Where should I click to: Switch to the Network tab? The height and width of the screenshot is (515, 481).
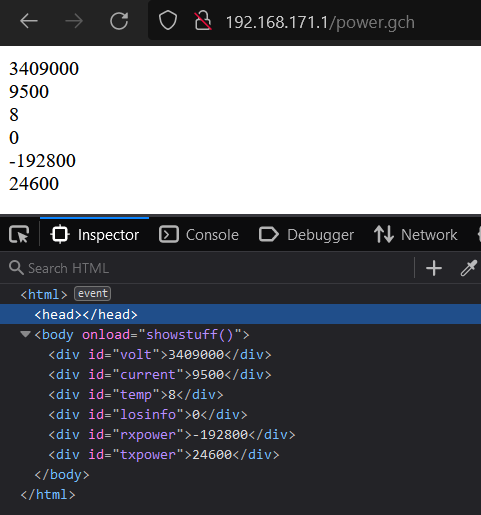416,235
